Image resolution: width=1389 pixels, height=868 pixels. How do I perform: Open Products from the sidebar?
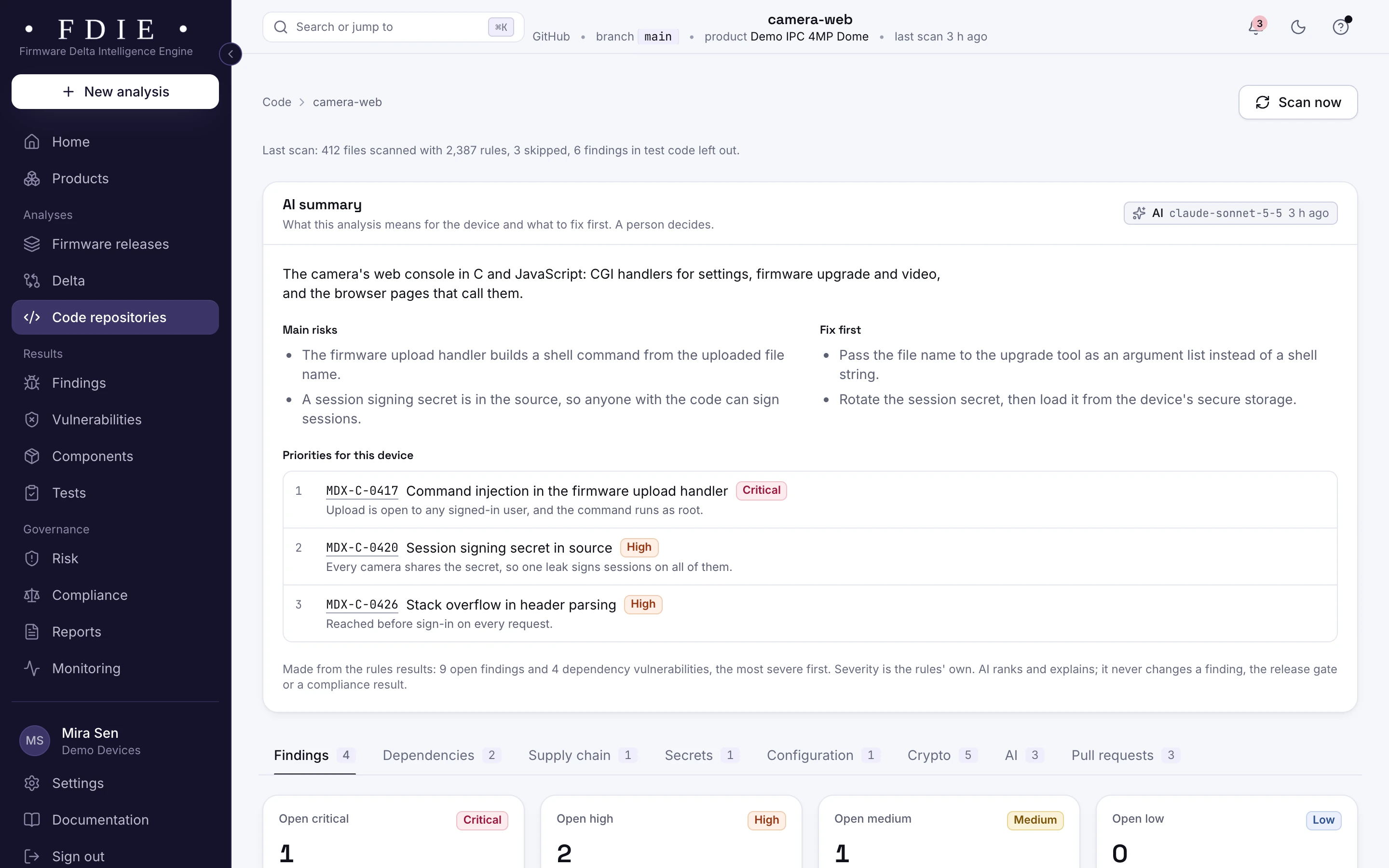point(115,178)
